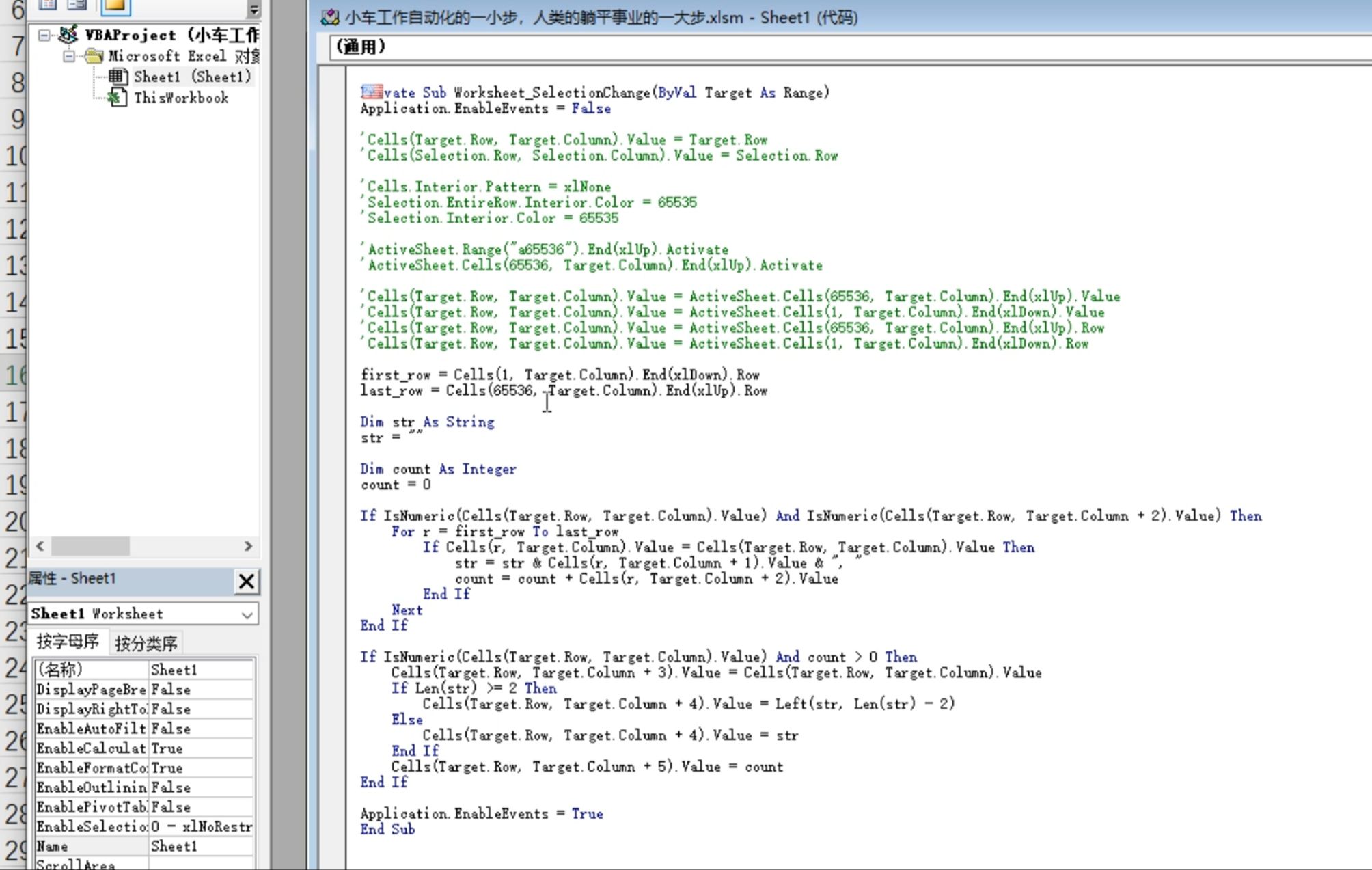The image size is (1372, 870).
Task: Click the project explorer horizontal scrollbar thumb
Action: pos(90,546)
